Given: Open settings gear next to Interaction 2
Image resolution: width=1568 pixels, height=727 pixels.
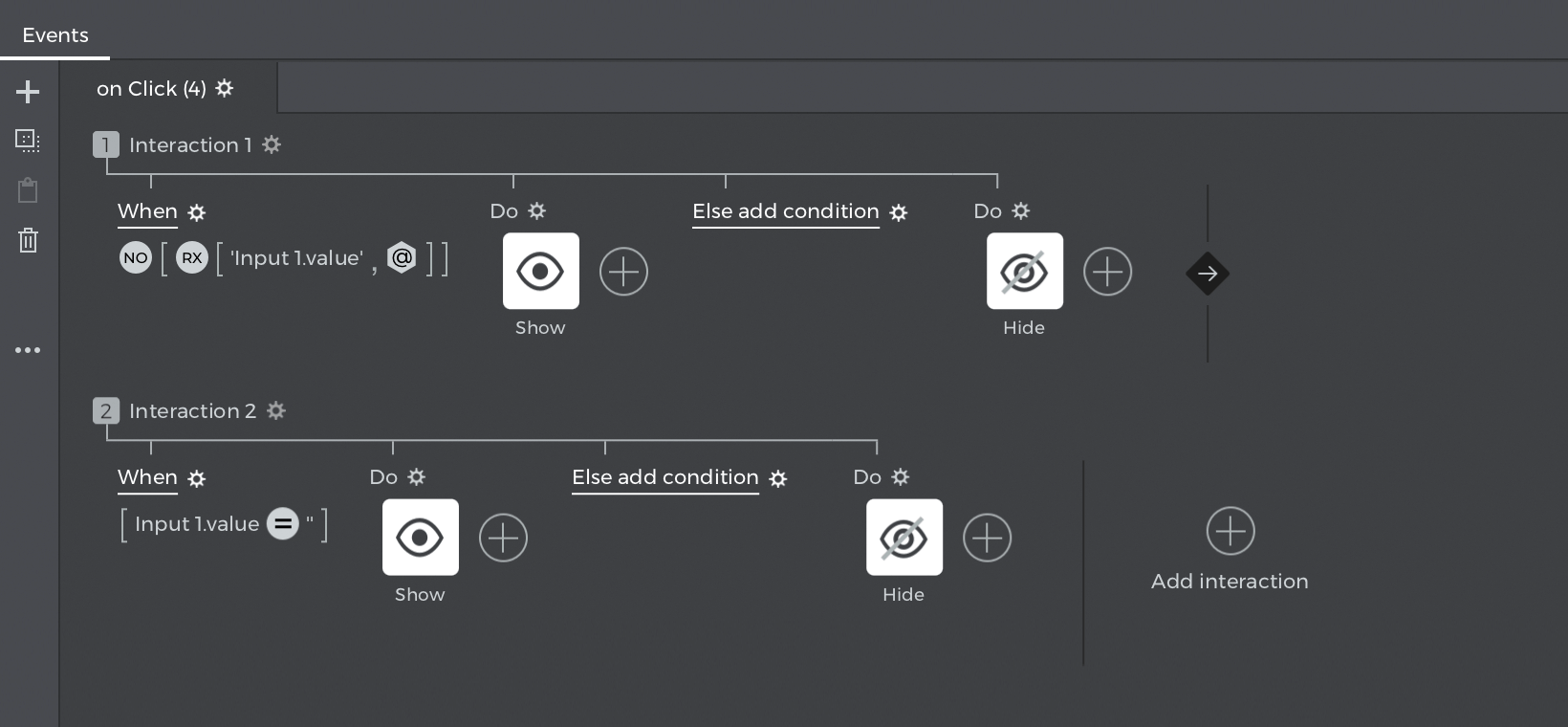Looking at the screenshot, I should (x=276, y=410).
